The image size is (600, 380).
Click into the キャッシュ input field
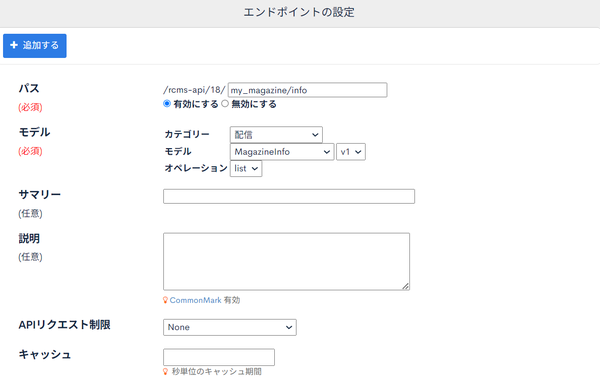tap(219, 357)
